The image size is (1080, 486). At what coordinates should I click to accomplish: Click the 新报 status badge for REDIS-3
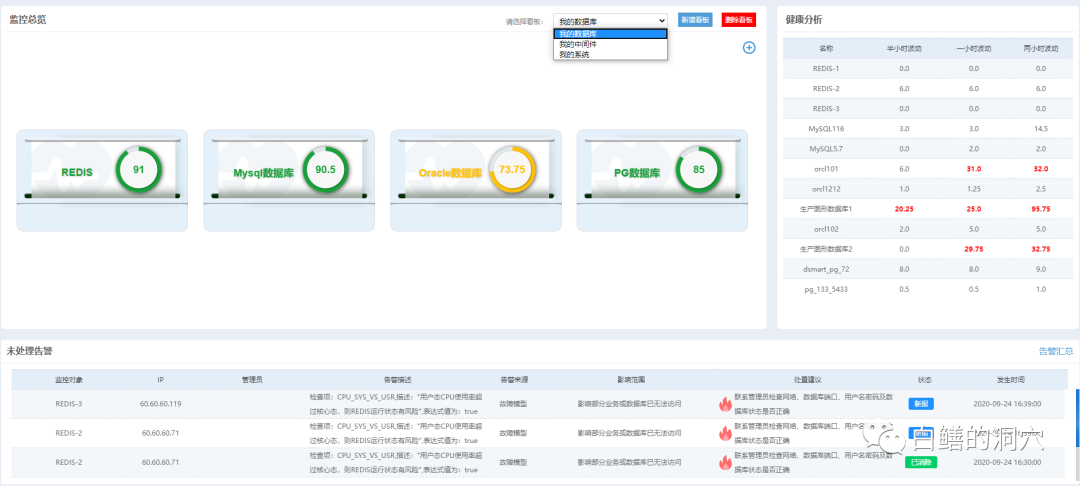point(920,404)
